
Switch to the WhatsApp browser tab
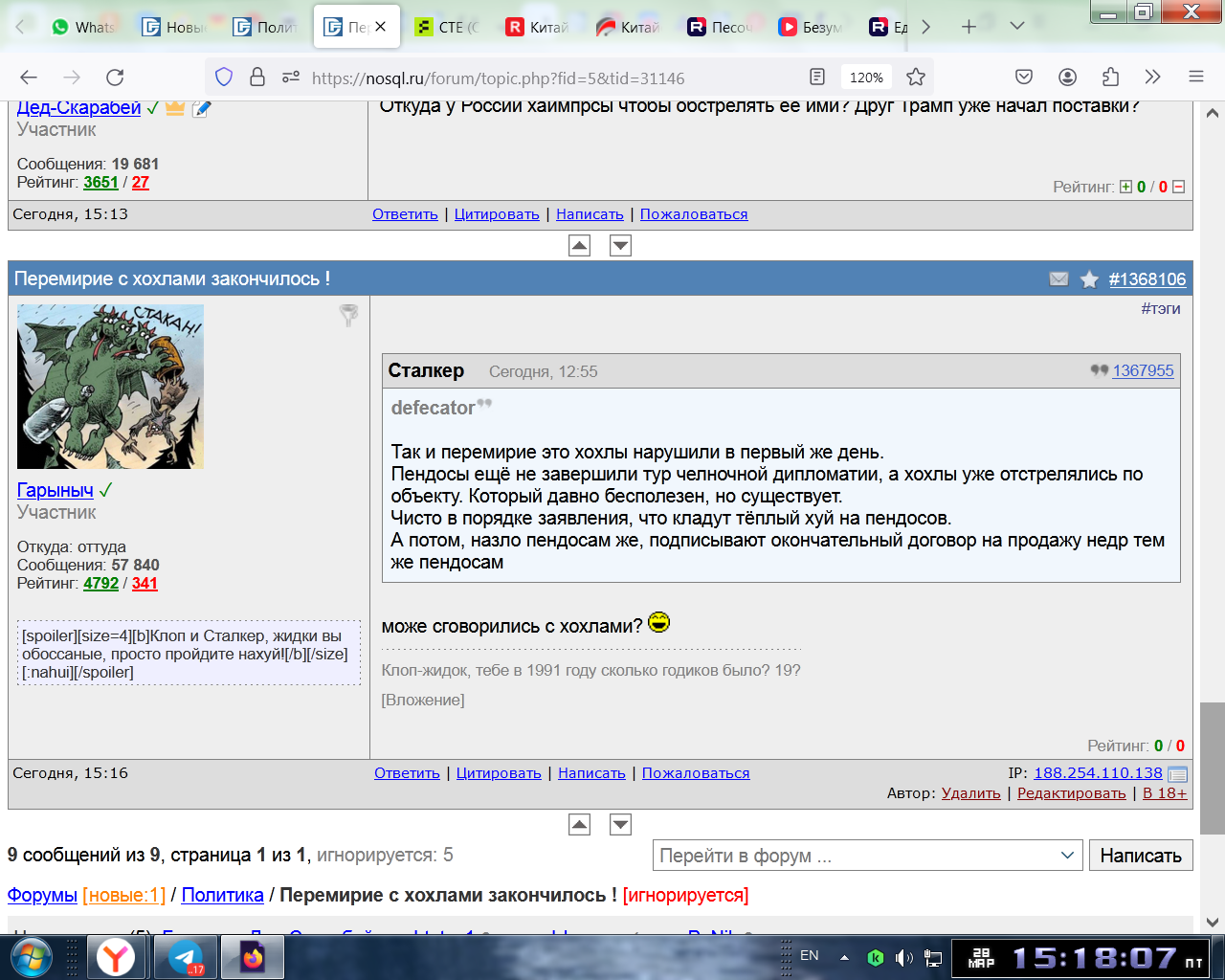click(83, 27)
